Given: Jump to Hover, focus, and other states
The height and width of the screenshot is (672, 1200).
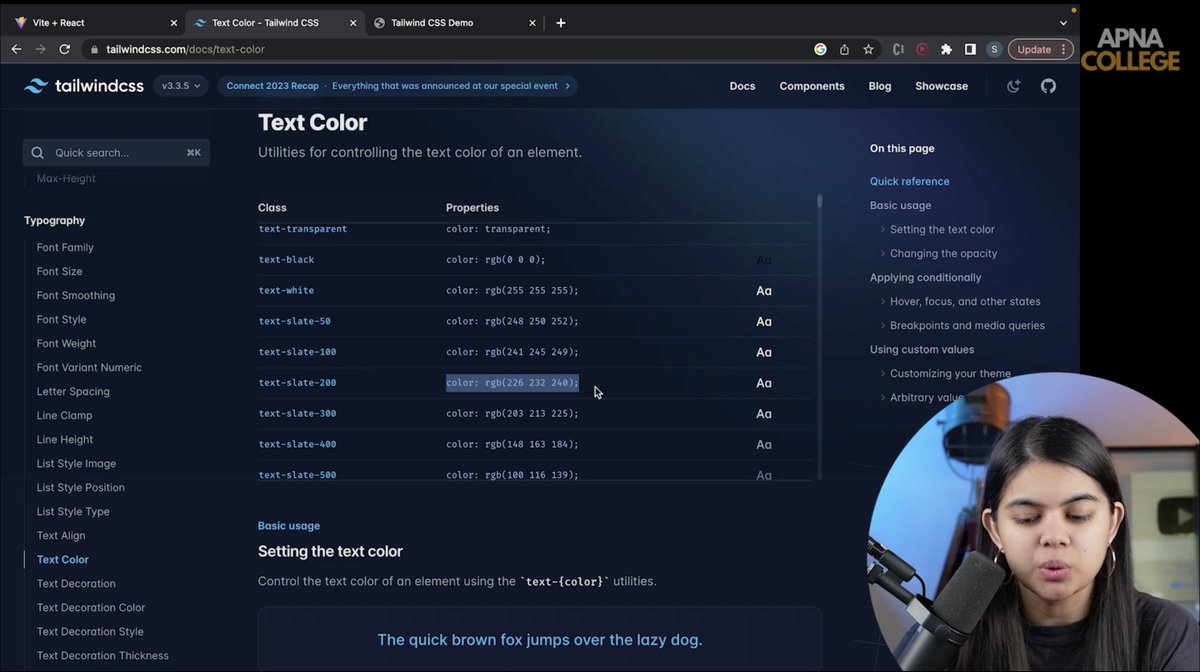Looking at the screenshot, I should pos(965,301).
